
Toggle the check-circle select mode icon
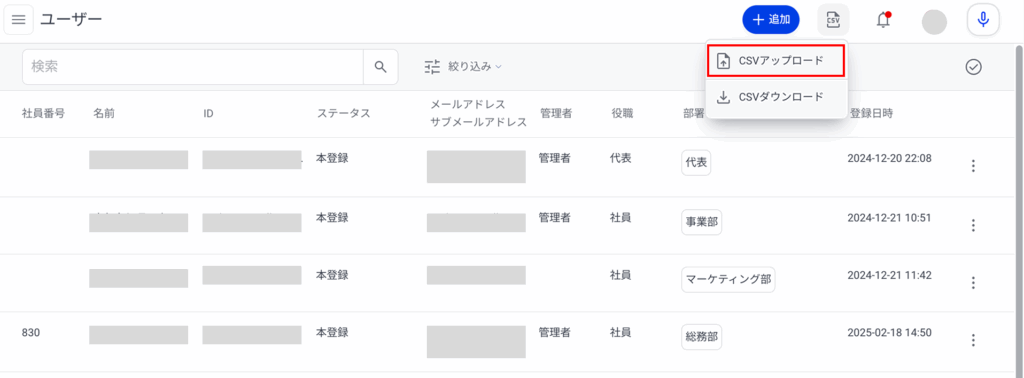974,67
